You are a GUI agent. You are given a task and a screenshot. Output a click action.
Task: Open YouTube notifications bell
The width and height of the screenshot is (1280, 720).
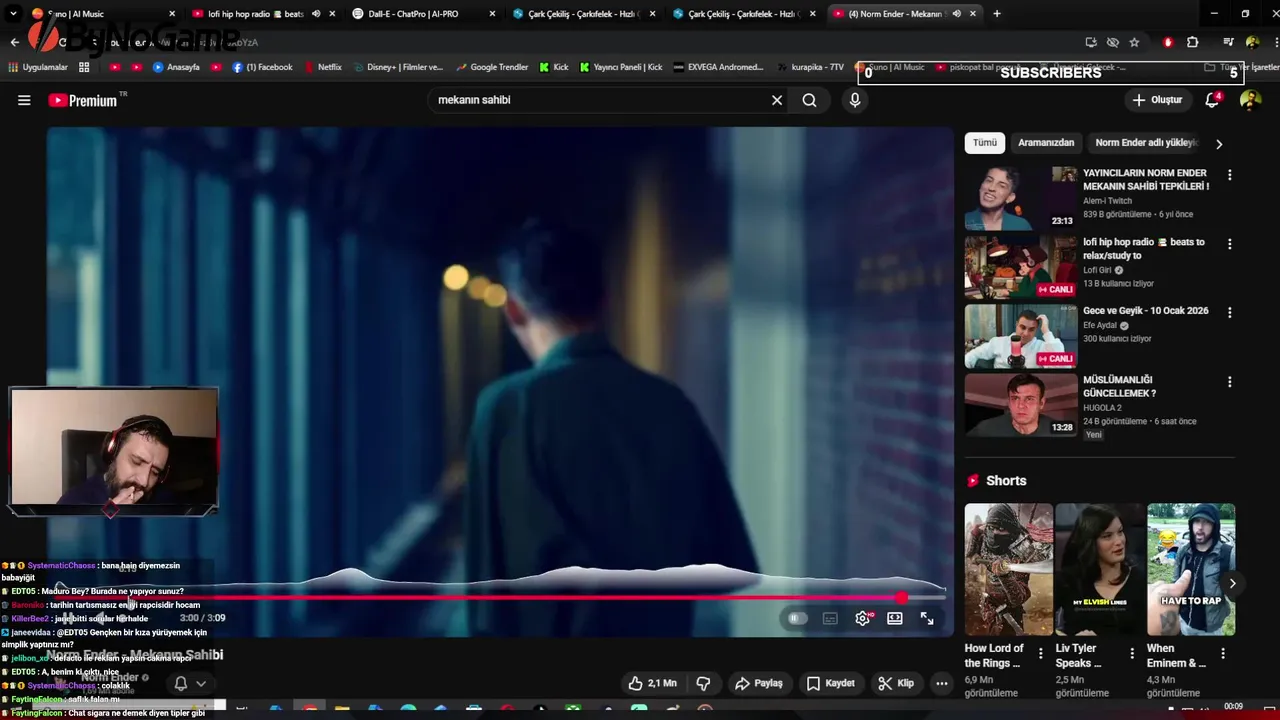1212,100
